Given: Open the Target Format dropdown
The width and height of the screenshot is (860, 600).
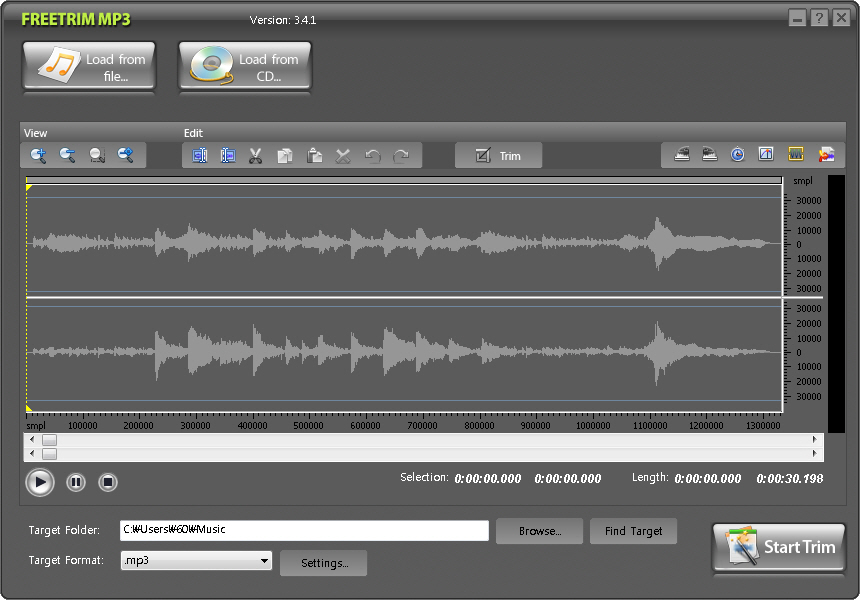Looking at the screenshot, I should coord(196,561).
